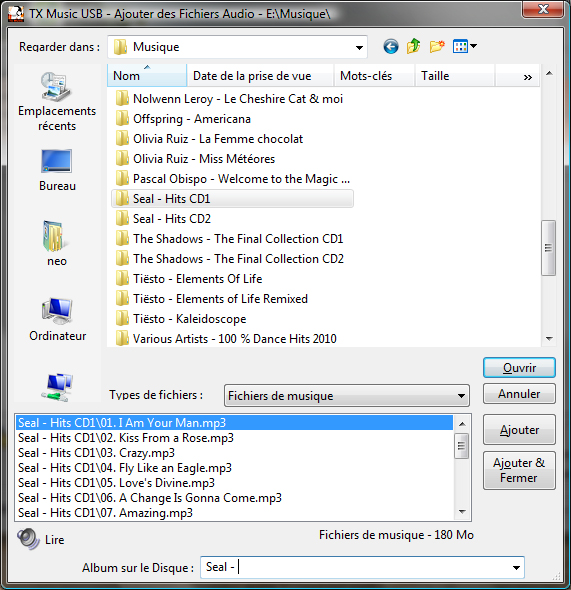Image resolution: width=571 pixels, height=590 pixels.
Task: Expand the Regarder dans folder dropdown
Action: coord(359,47)
